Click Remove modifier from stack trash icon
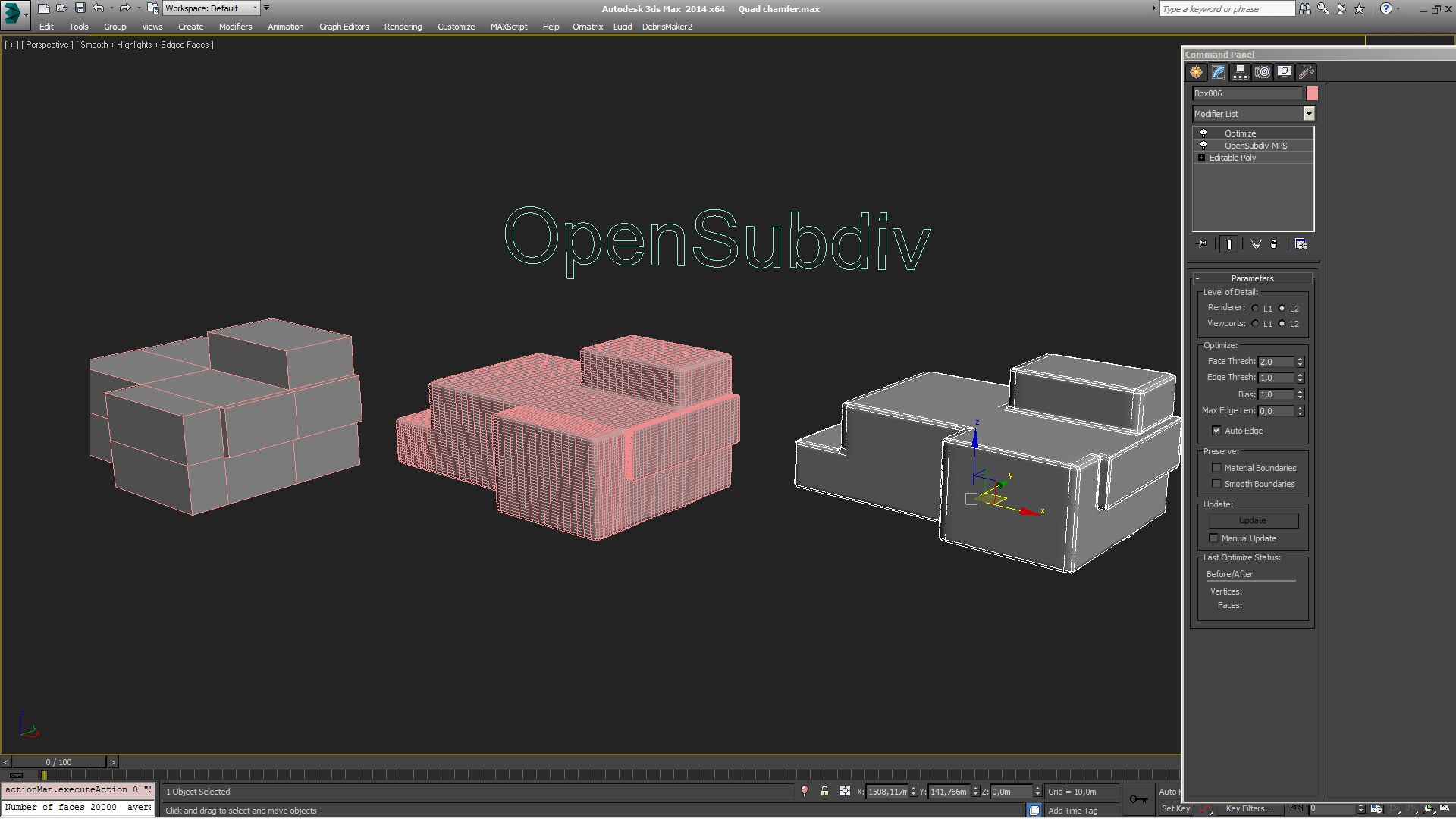 [1274, 244]
